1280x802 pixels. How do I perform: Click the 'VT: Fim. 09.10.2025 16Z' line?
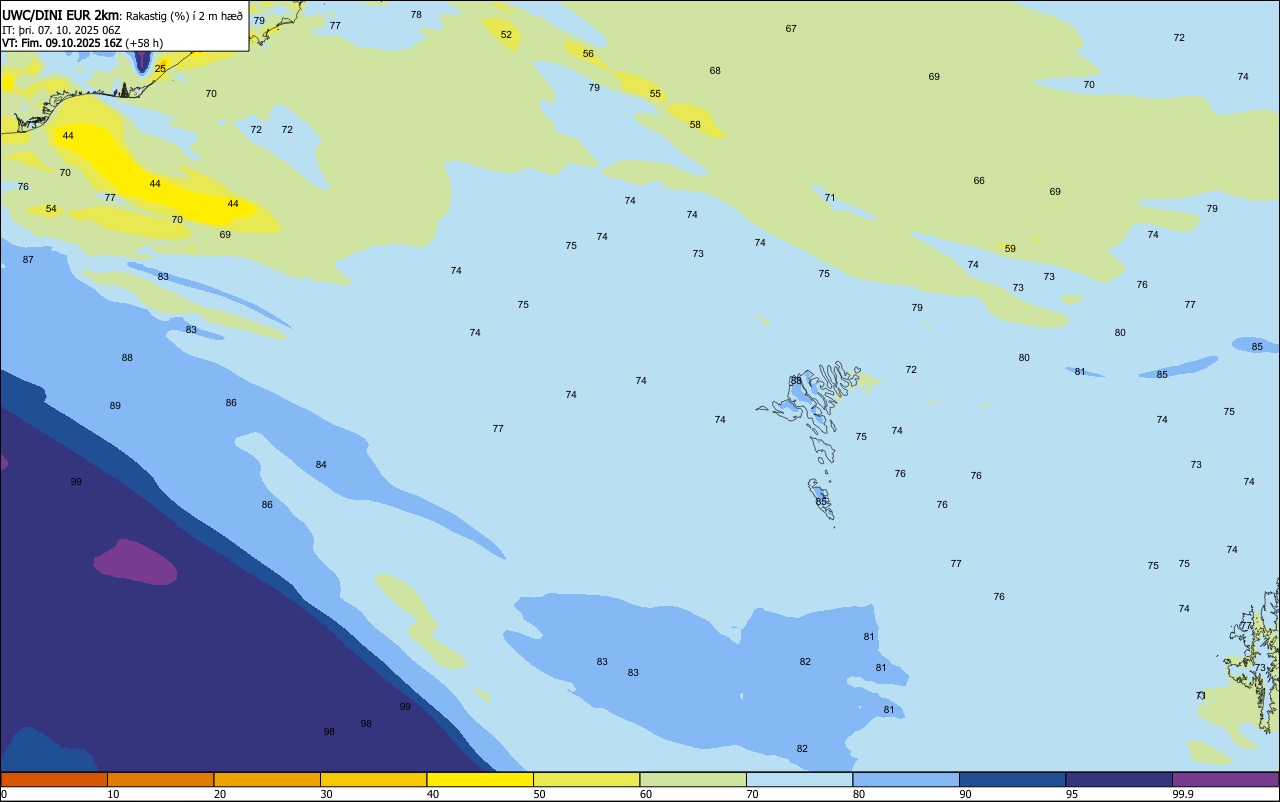[62, 43]
